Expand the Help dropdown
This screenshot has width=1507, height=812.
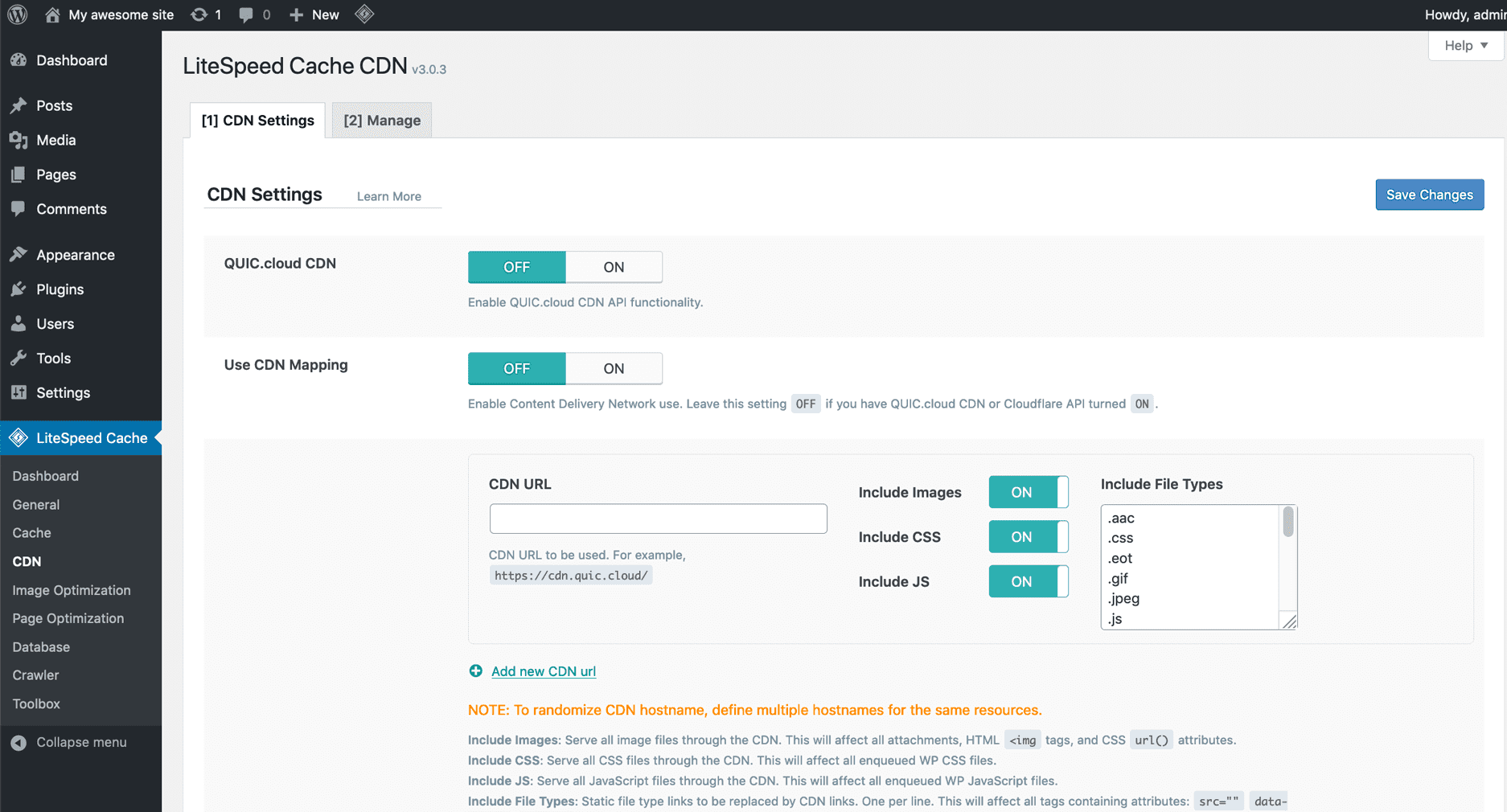[x=1465, y=46]
